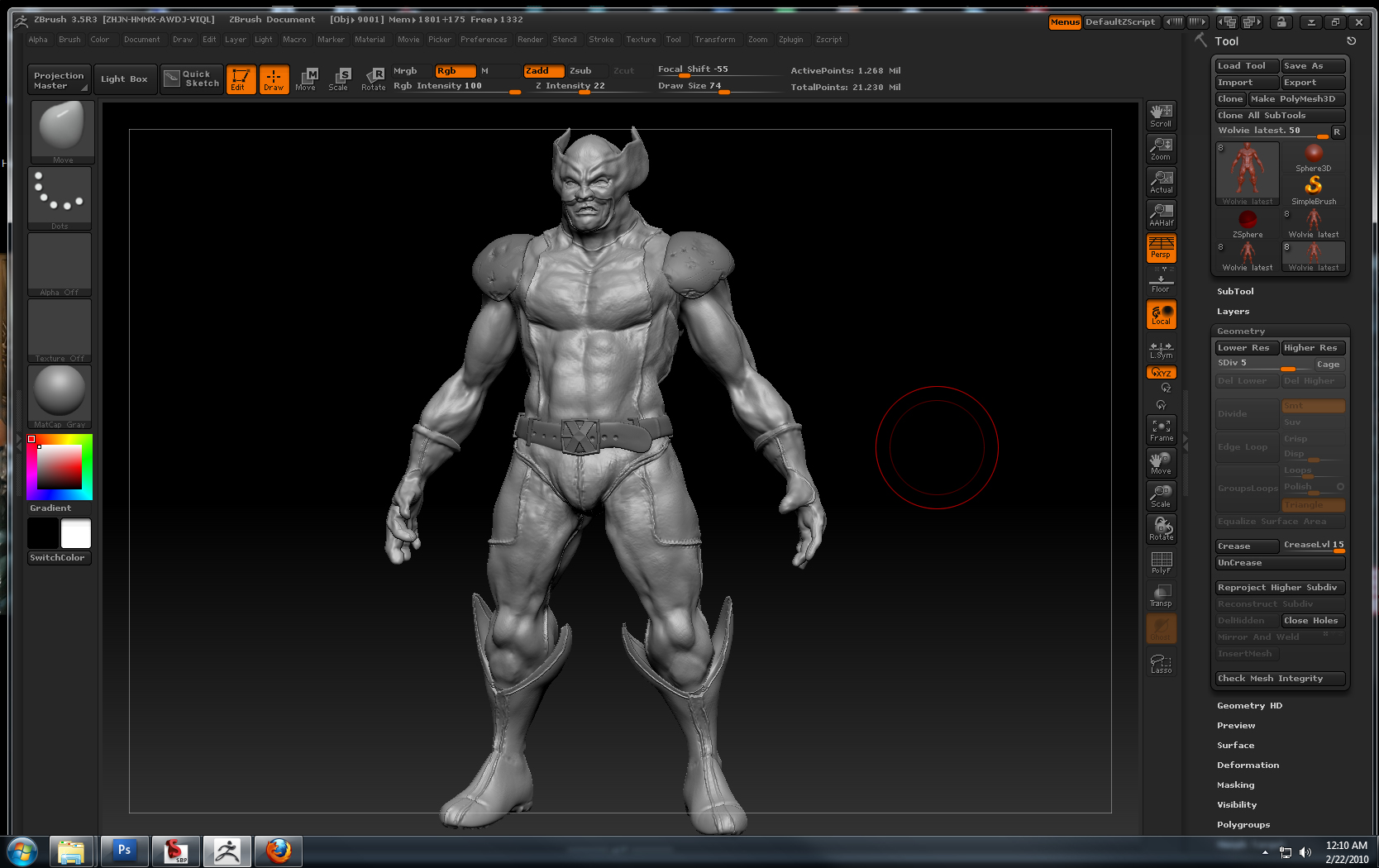The image size is (1379, 868).
Task: Enable Zsub sculpt mode
Action: pyautogui.click(x=587, y=71)
